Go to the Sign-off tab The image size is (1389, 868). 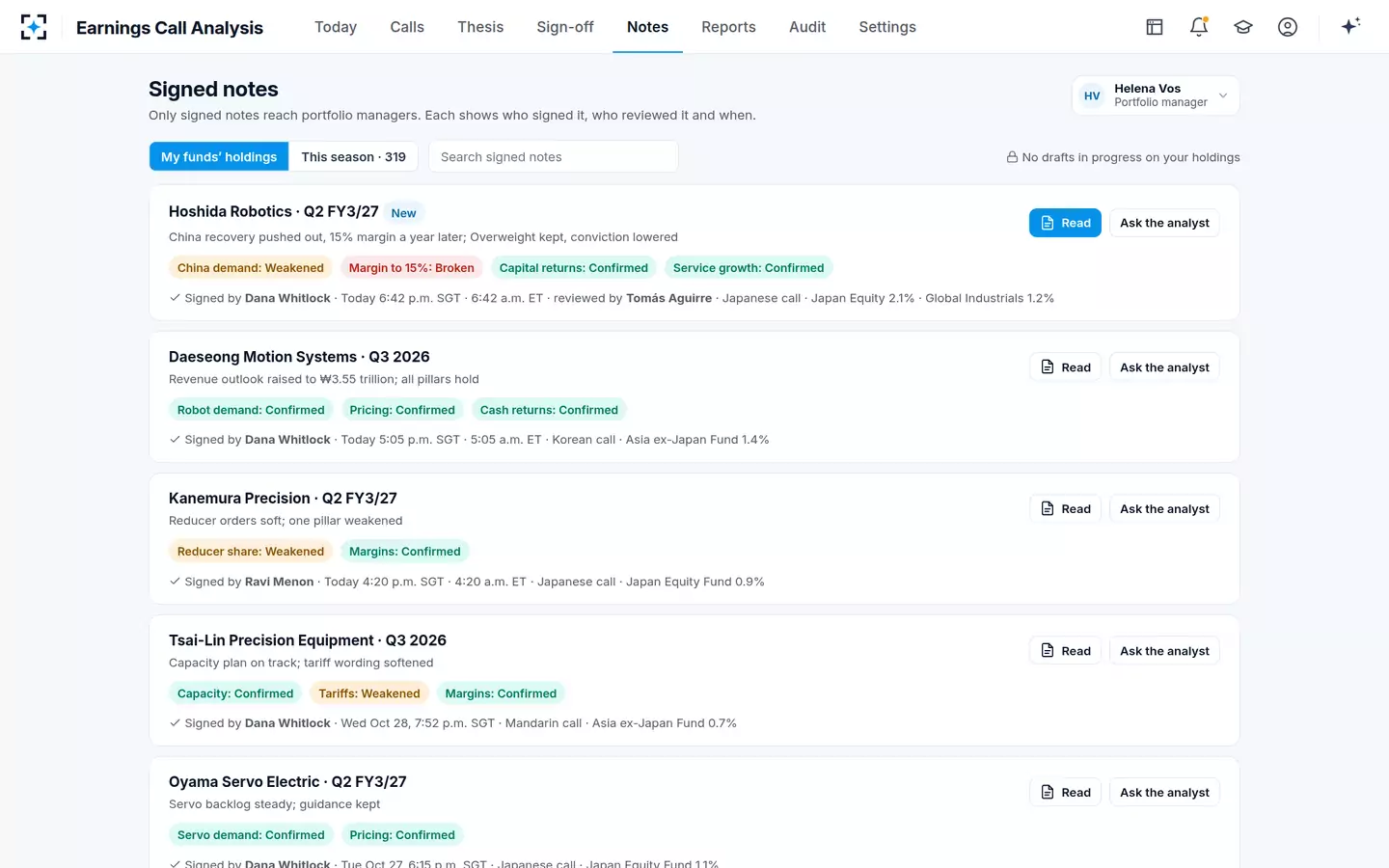565,27
